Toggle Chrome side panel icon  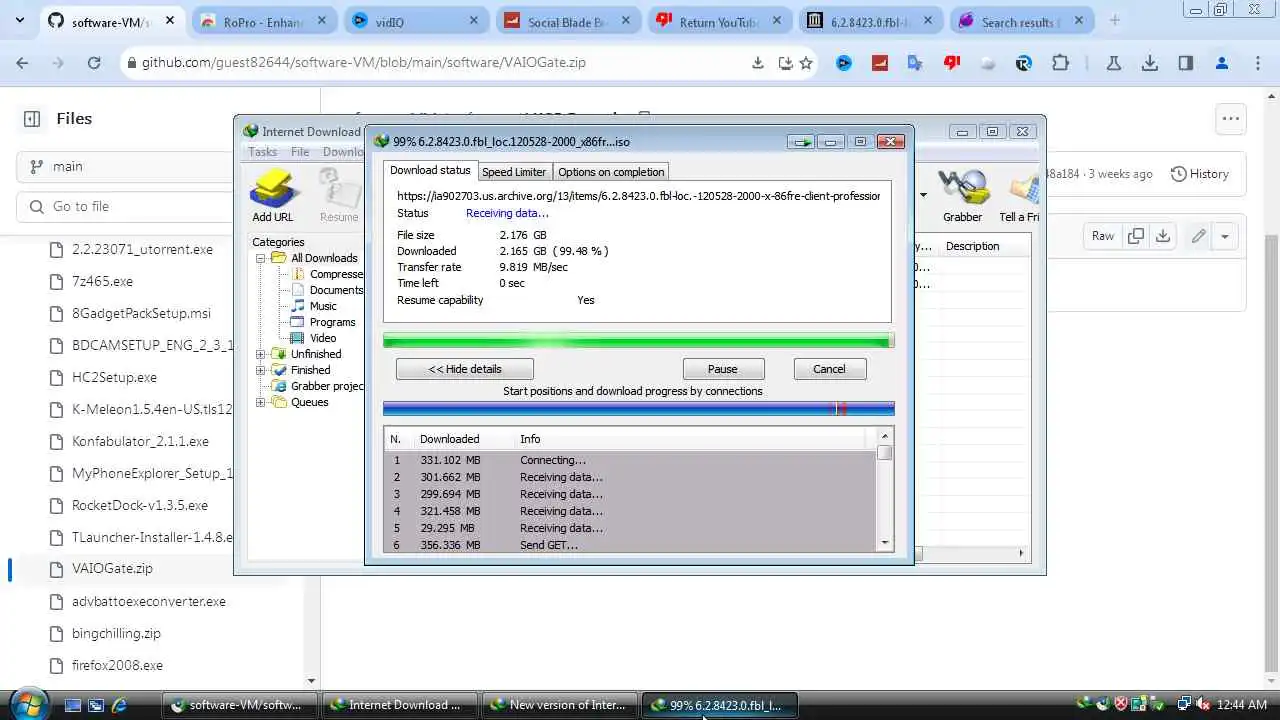pos(1185,62)
